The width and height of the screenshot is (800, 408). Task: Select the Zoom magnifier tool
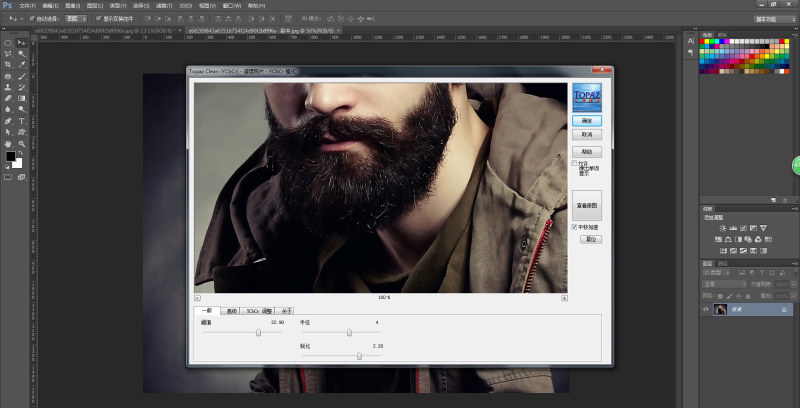[x=22, y=143]
